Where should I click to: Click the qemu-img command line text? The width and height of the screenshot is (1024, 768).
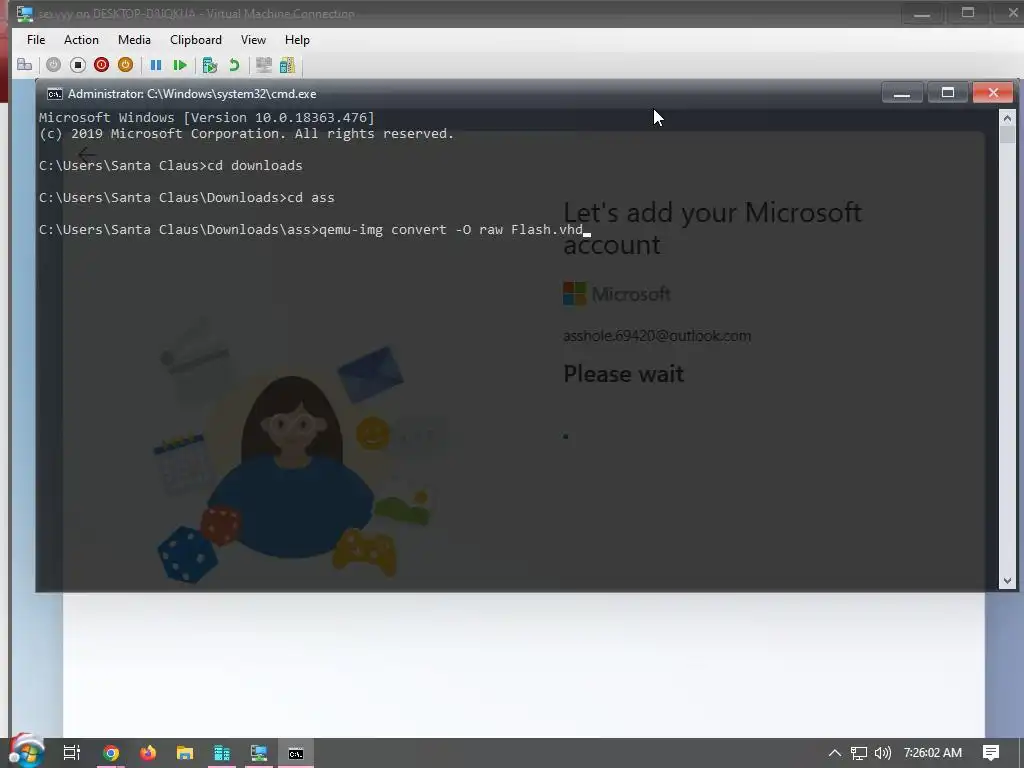click(451, 230)
